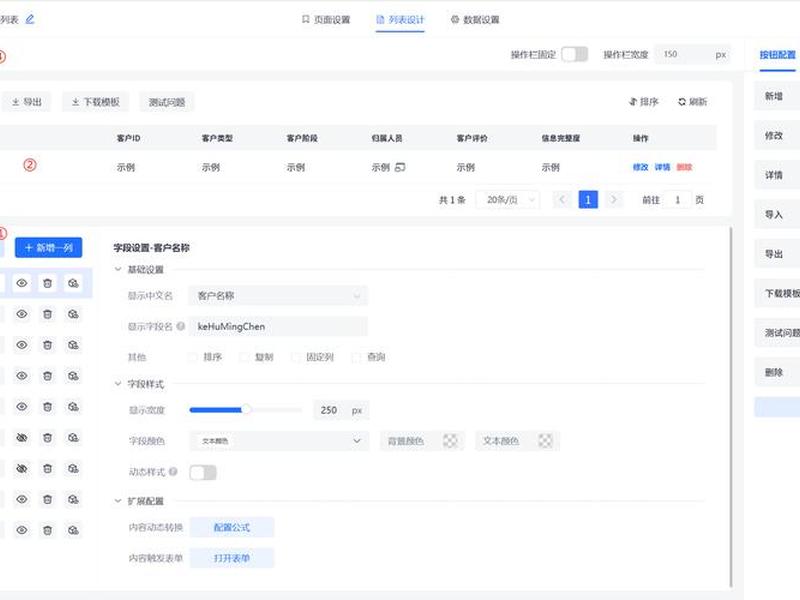Check the 排序 checkbox under 其他

[193, 357]
